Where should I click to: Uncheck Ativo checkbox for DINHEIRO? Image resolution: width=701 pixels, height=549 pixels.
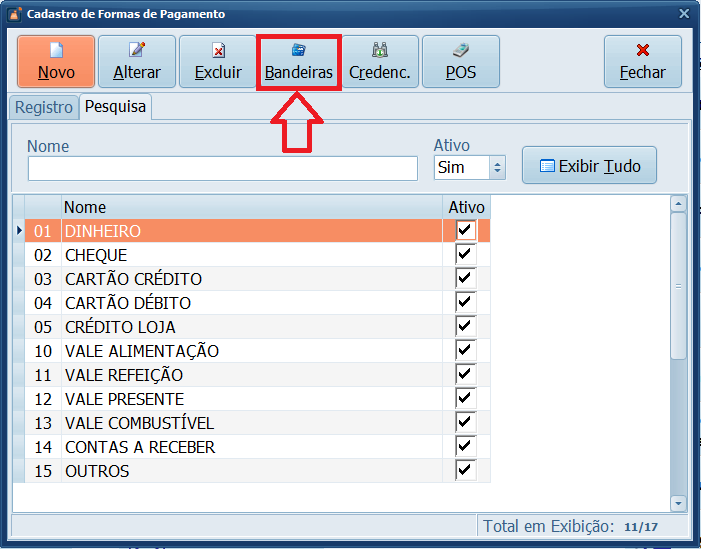tap(466, 231)
